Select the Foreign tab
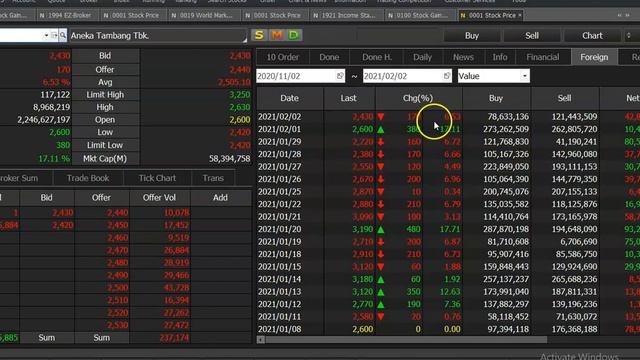 pos(594,57)
